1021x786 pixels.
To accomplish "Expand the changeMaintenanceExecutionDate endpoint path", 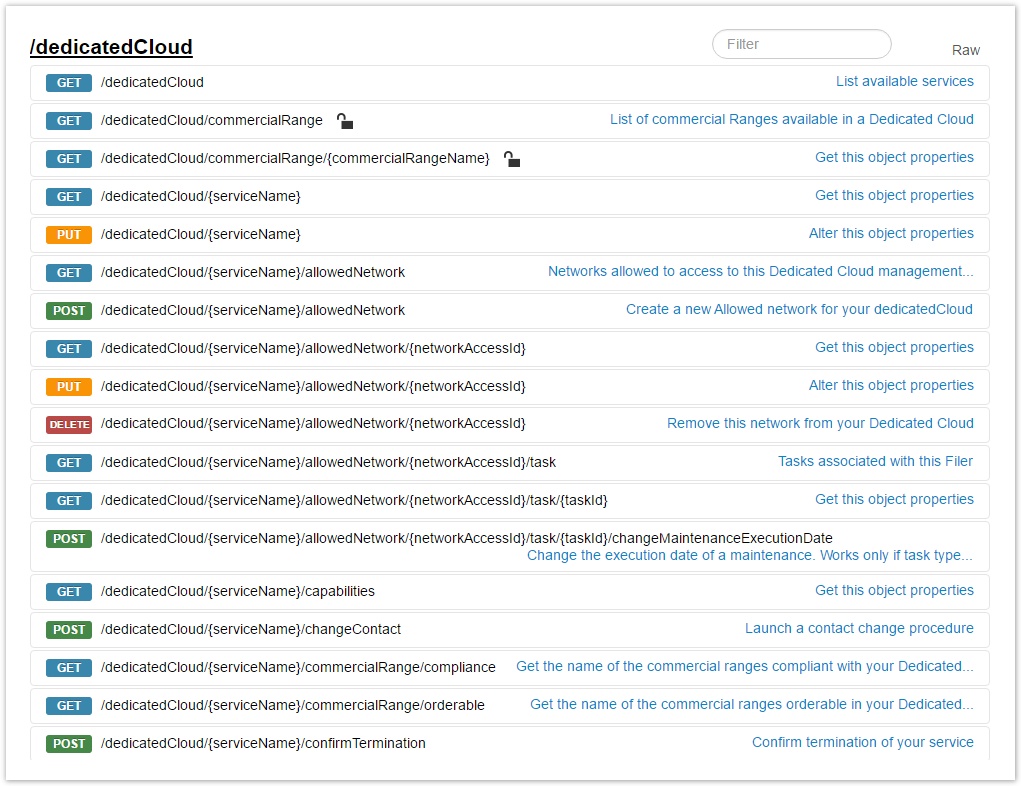I will pos(466,539).
